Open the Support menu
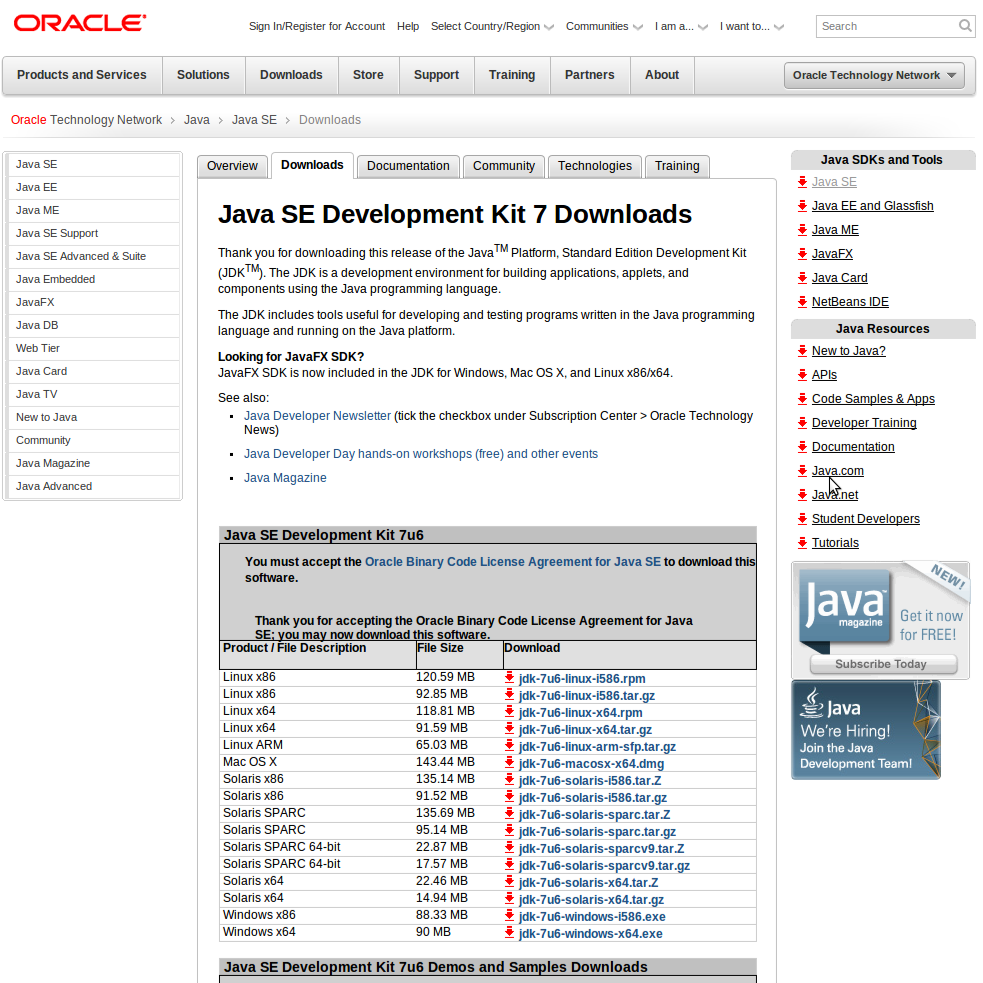 click(436, 75)
